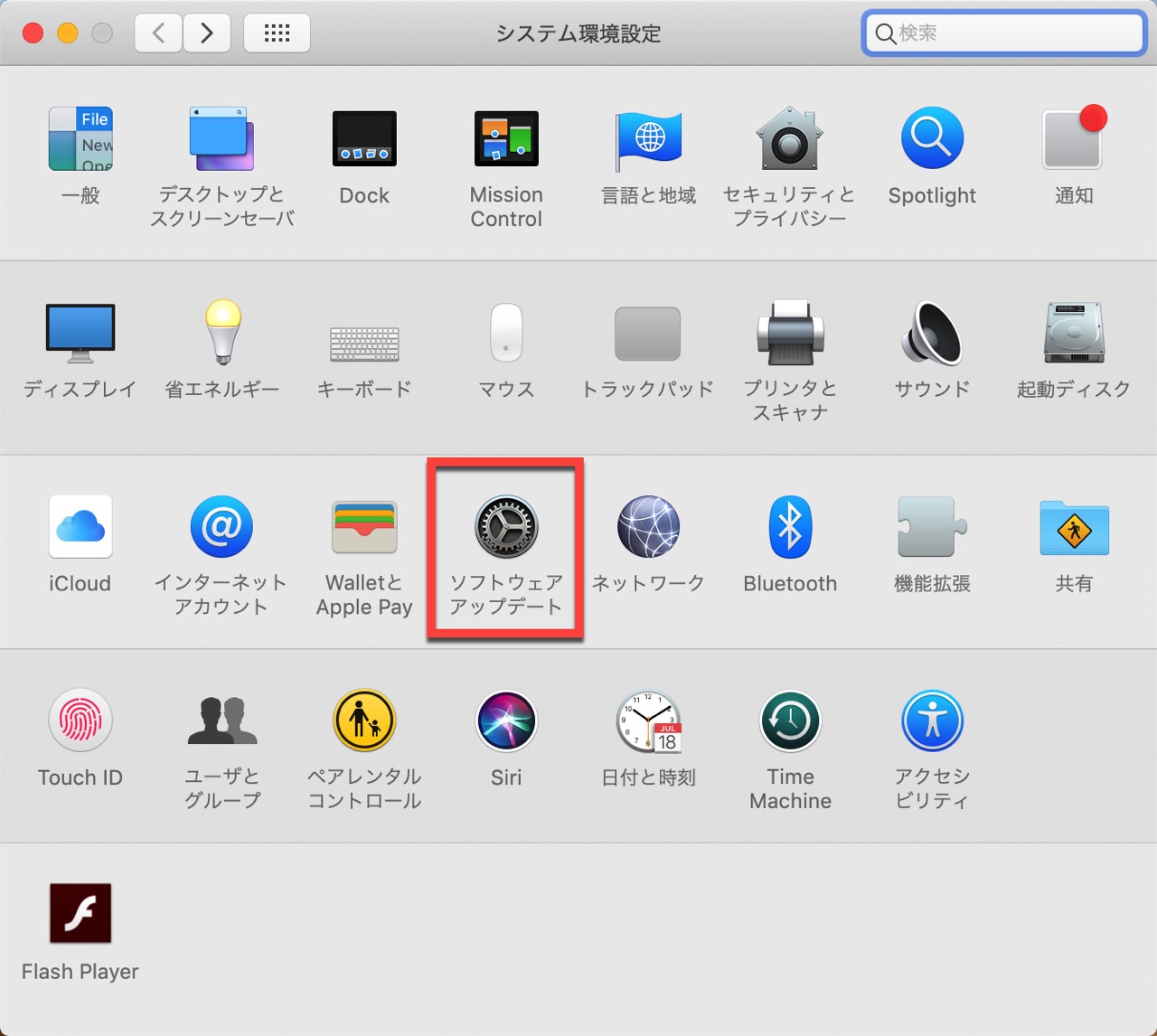Open iCloud preferences icon

click(80, 526)
